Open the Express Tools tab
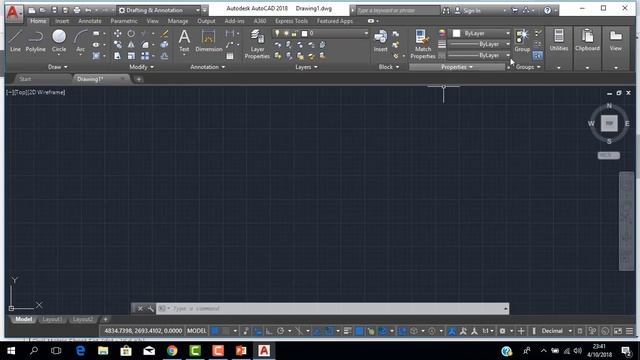Screen dimensions: 640x360 pyautogui.click(x=291, y=21)
